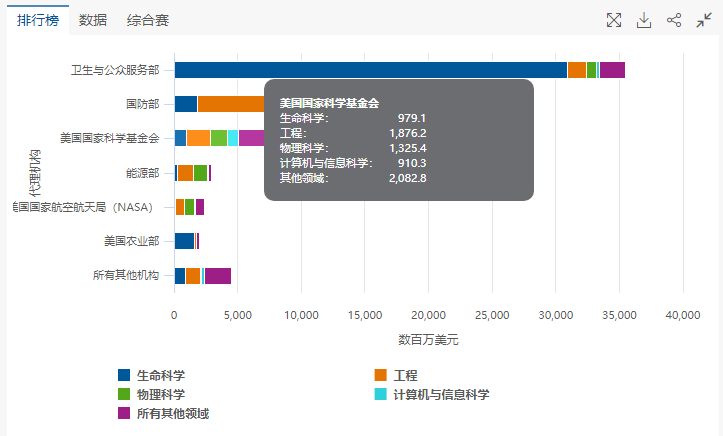Screen dimensions: 723x436
Task: Click the 代理机构 vertical axis title
Action: point(35,173)
